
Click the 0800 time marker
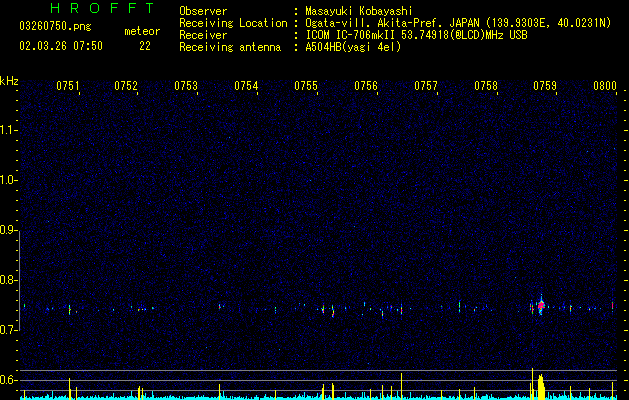(605, 85)
